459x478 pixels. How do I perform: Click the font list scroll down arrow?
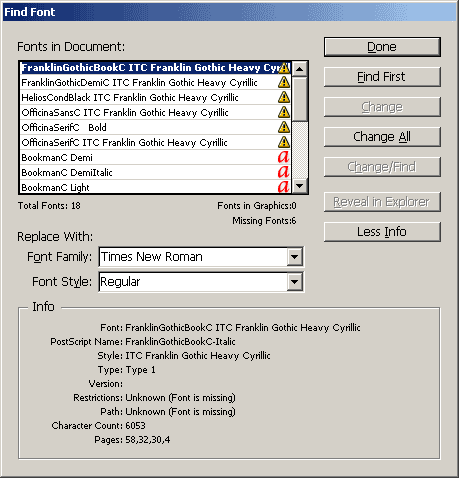[299, 186]
